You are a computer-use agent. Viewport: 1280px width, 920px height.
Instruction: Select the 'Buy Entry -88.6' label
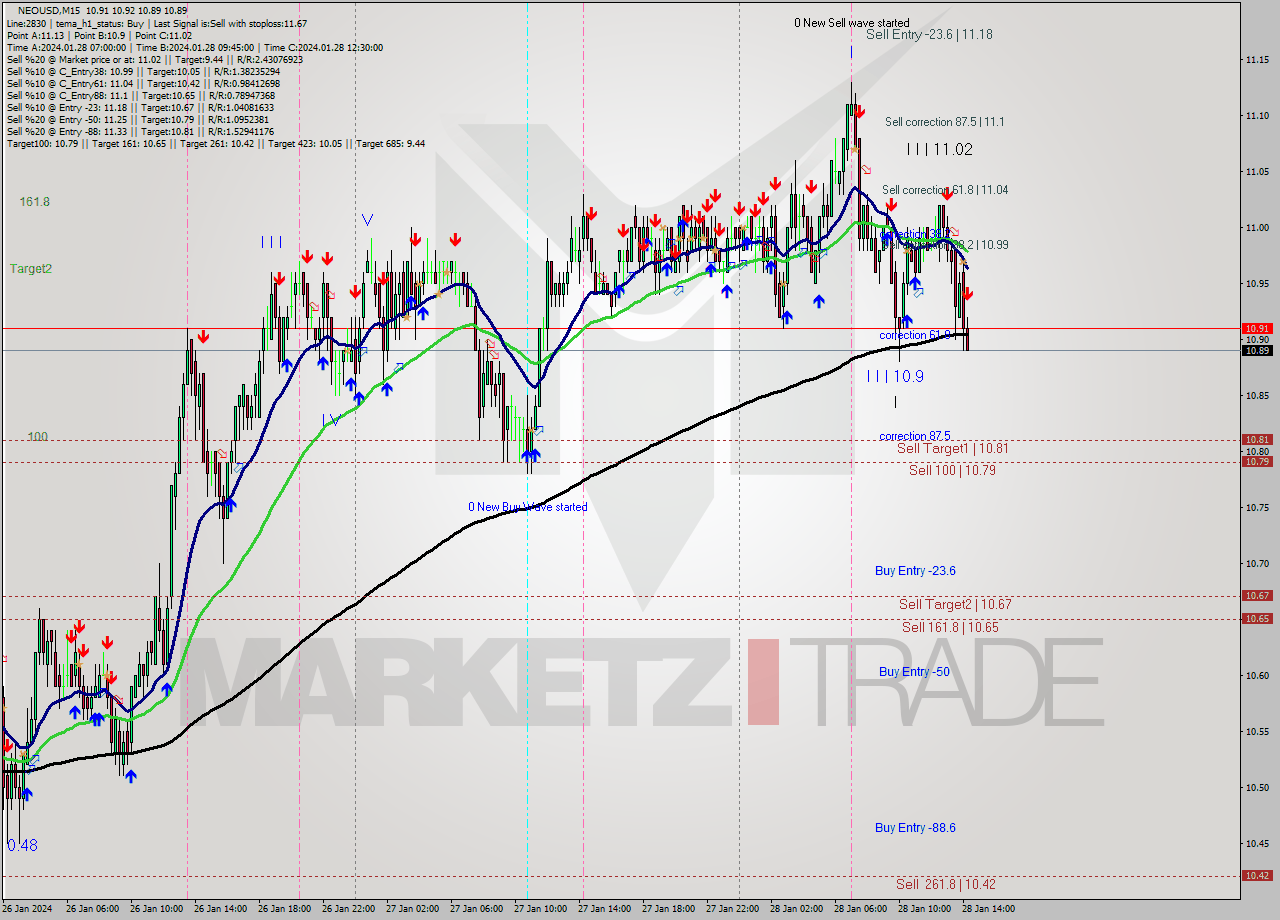coord(915,828)
